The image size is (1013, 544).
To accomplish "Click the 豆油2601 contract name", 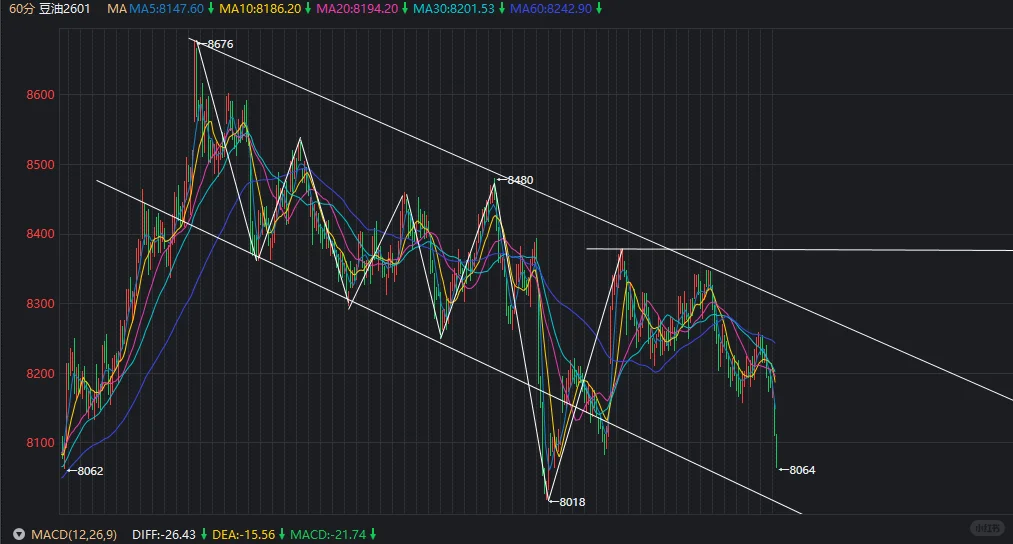I will click(x=65, y=8).
